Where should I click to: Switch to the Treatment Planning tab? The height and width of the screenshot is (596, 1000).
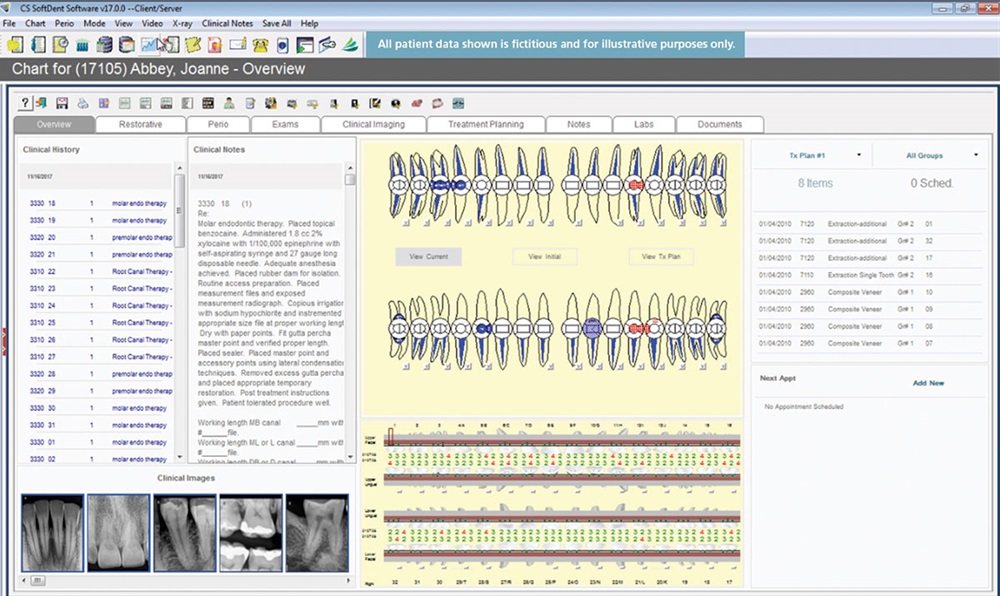tap(486, 124)
